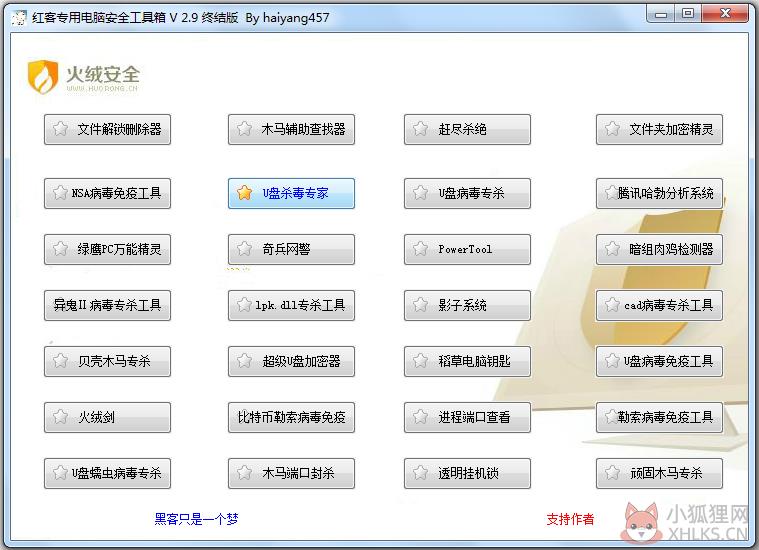Viewport: 759px width, 550px height.
Task: Launch 火绒剑
Action: (x=107, y=417)
